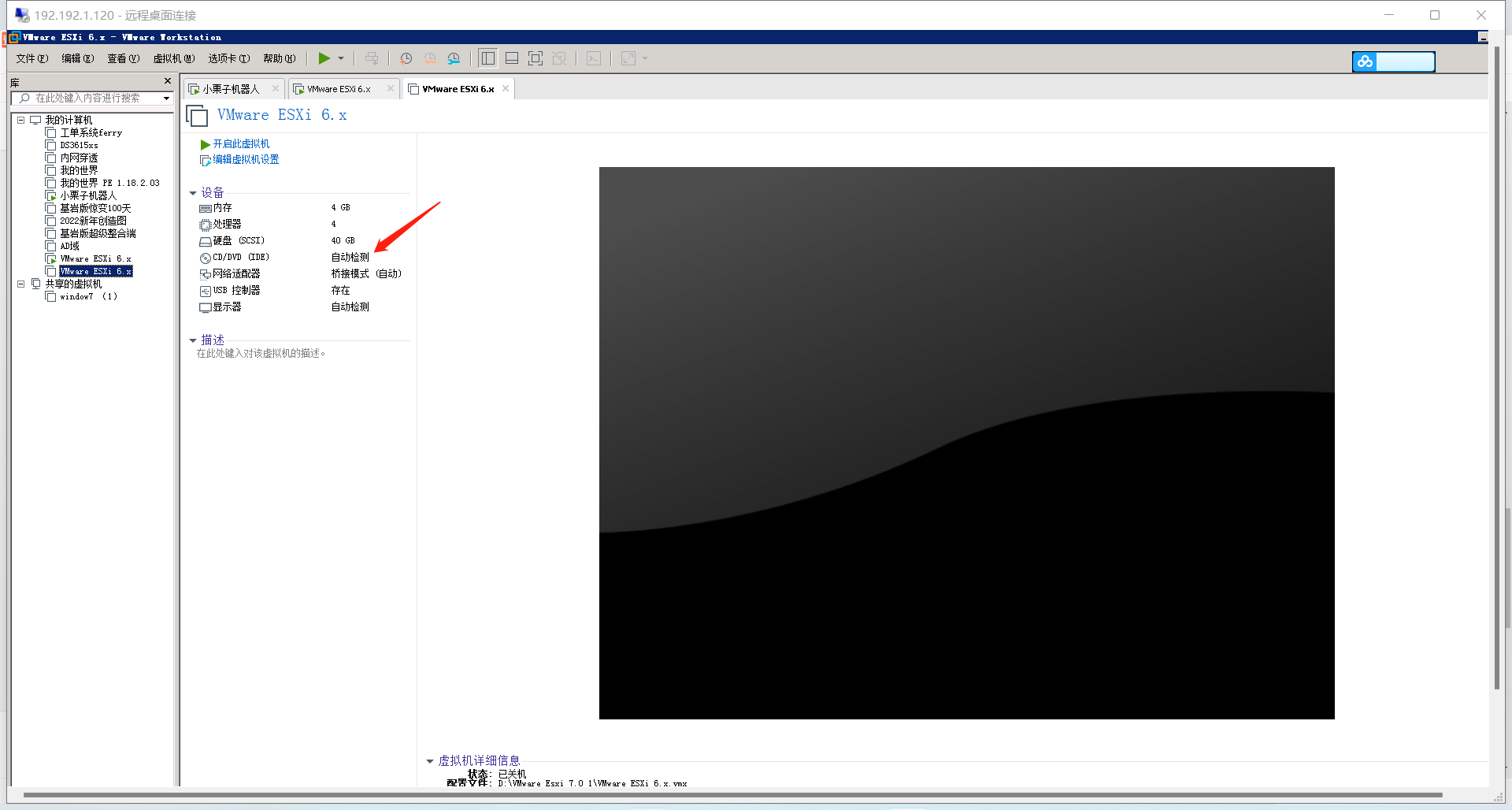Click the VMware Workstation title bar icon

(x=14, y=37)
